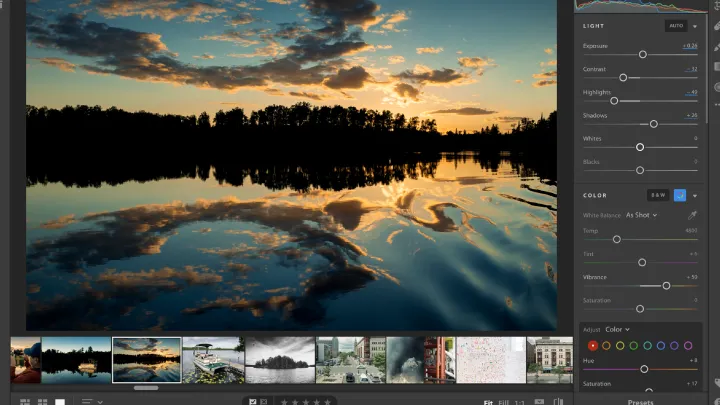
Task: Collapse the Color panel section
Action: click(695, 195)
